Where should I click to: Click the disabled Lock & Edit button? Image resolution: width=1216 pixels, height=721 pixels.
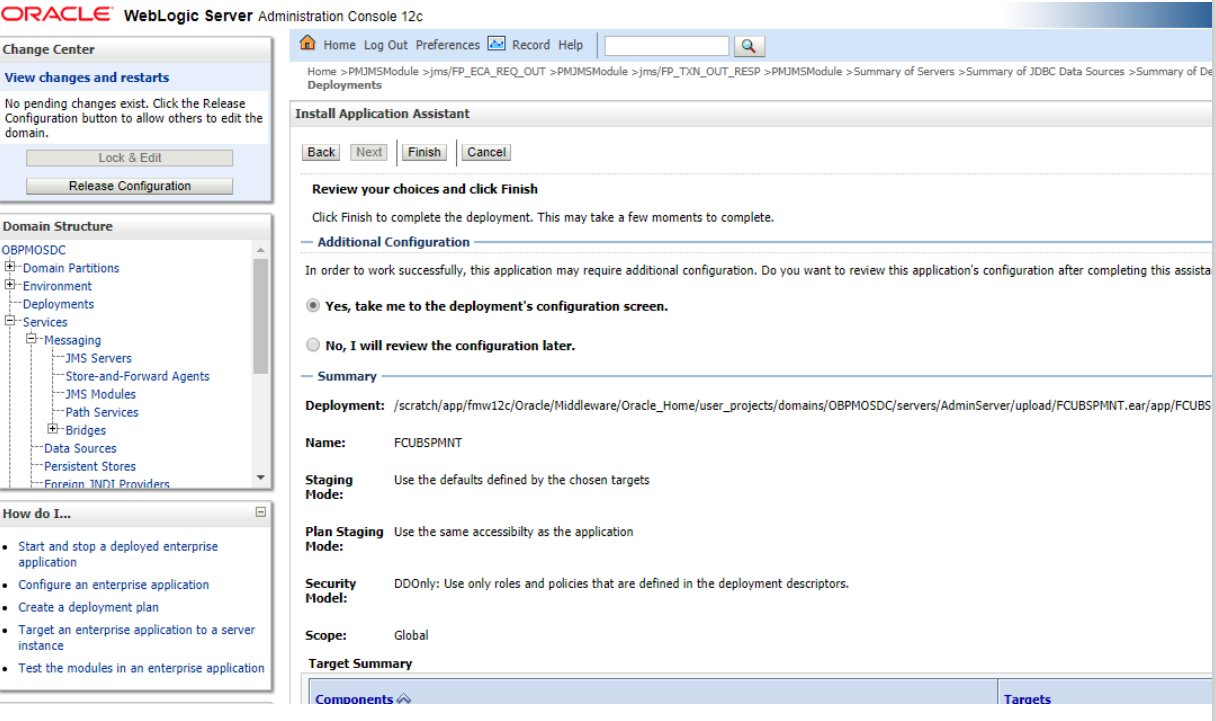pyautogui.click(x=130, y=158)
